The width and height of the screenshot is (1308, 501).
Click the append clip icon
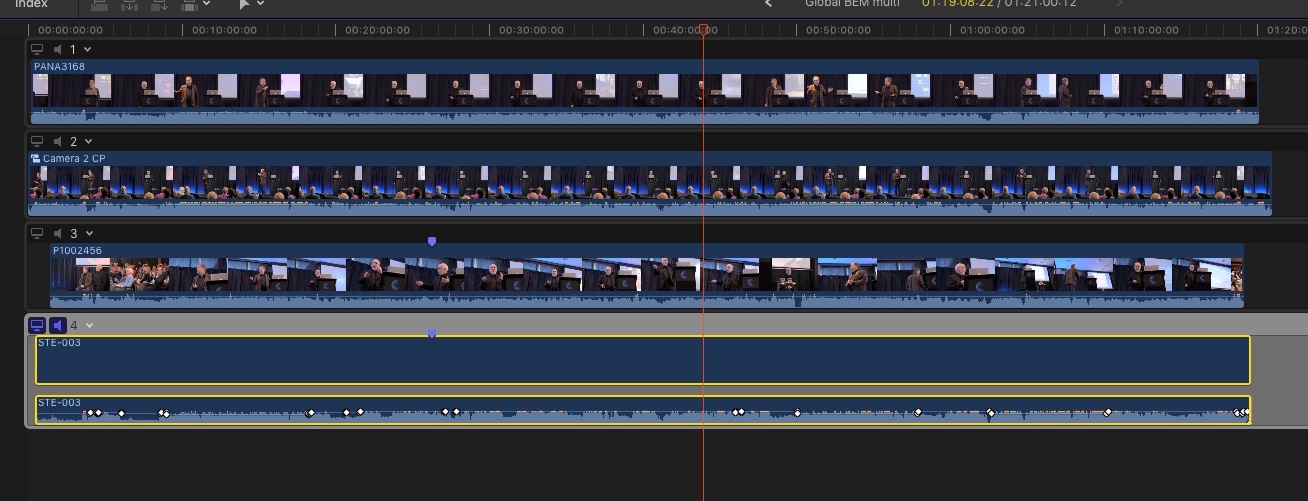pyautogui.click(x=157, y=4)
